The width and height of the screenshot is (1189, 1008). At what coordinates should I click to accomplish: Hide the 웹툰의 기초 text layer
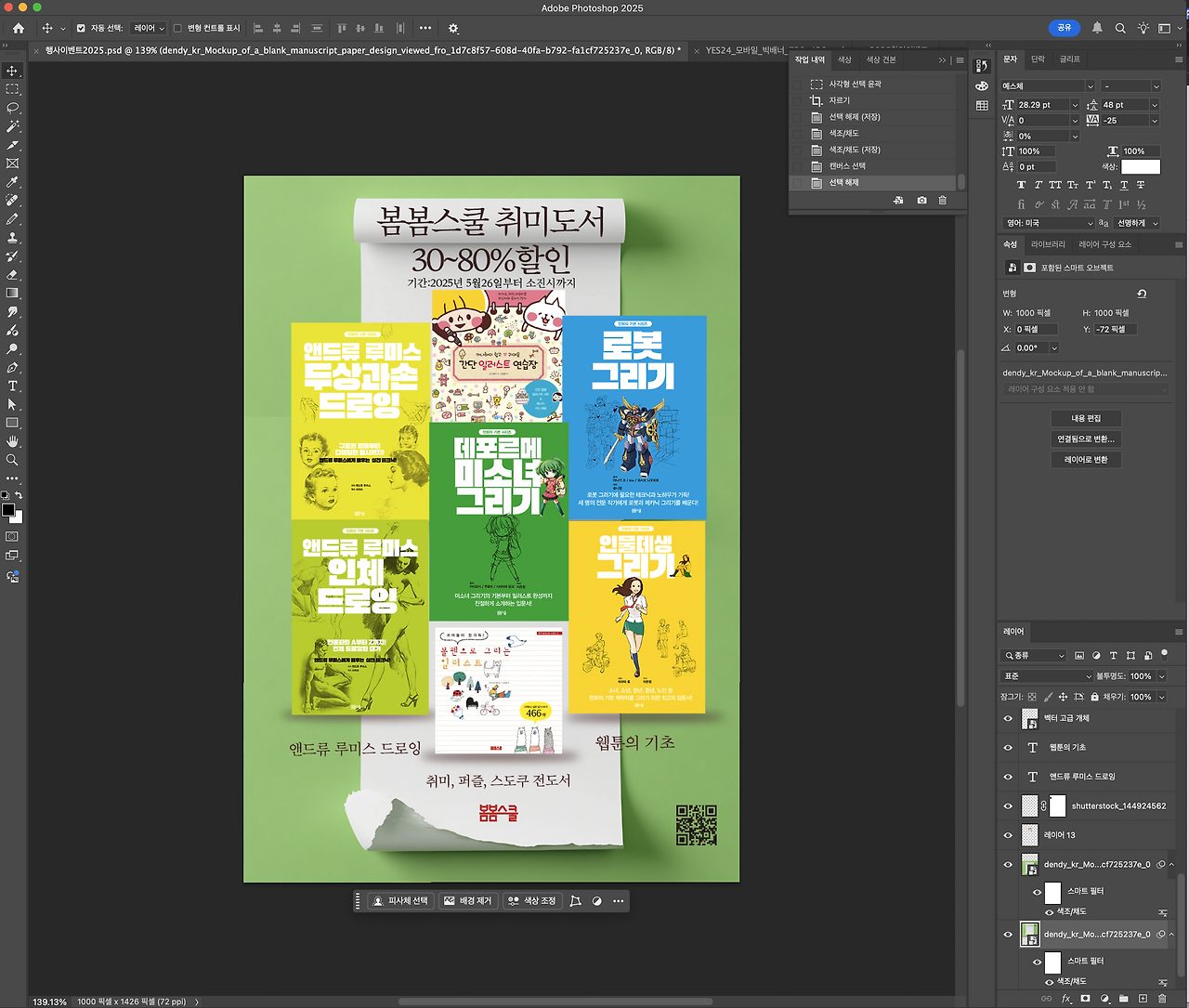click(x=1008, y=747)
